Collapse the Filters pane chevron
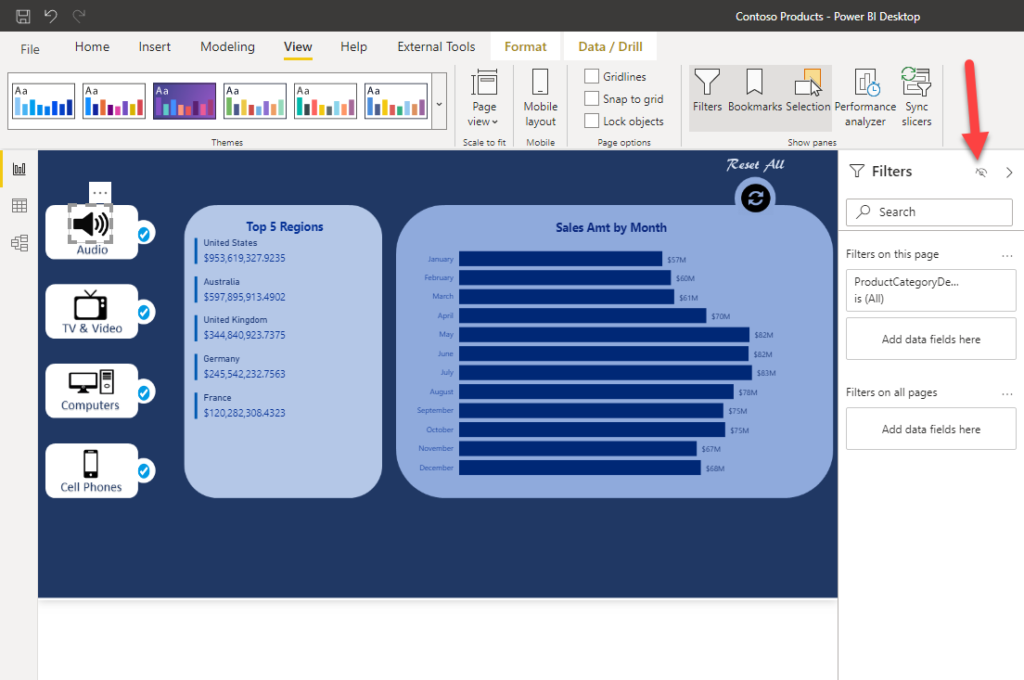 1009,172
